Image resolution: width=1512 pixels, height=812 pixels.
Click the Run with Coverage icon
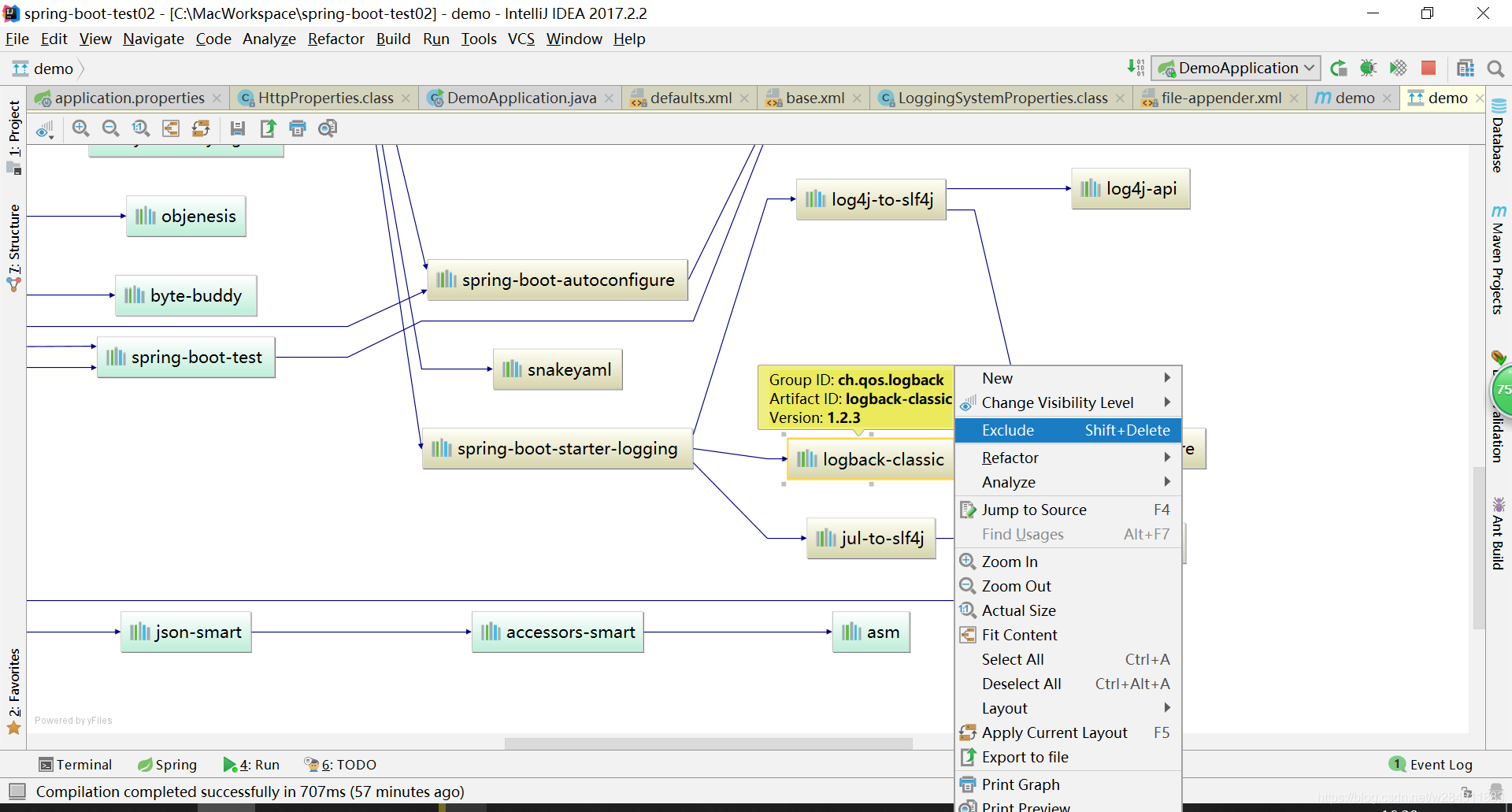[x=1398, y=68]
